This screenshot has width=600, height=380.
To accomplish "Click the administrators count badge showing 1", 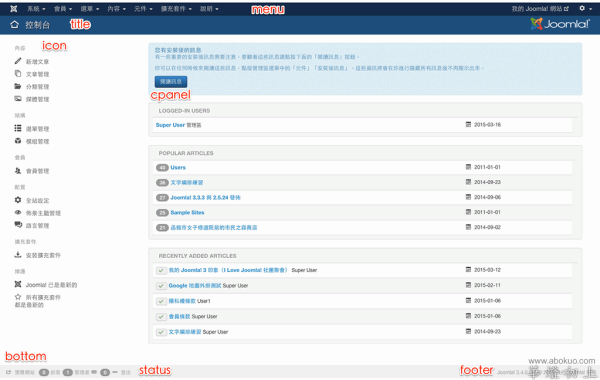I will point(68,372).
